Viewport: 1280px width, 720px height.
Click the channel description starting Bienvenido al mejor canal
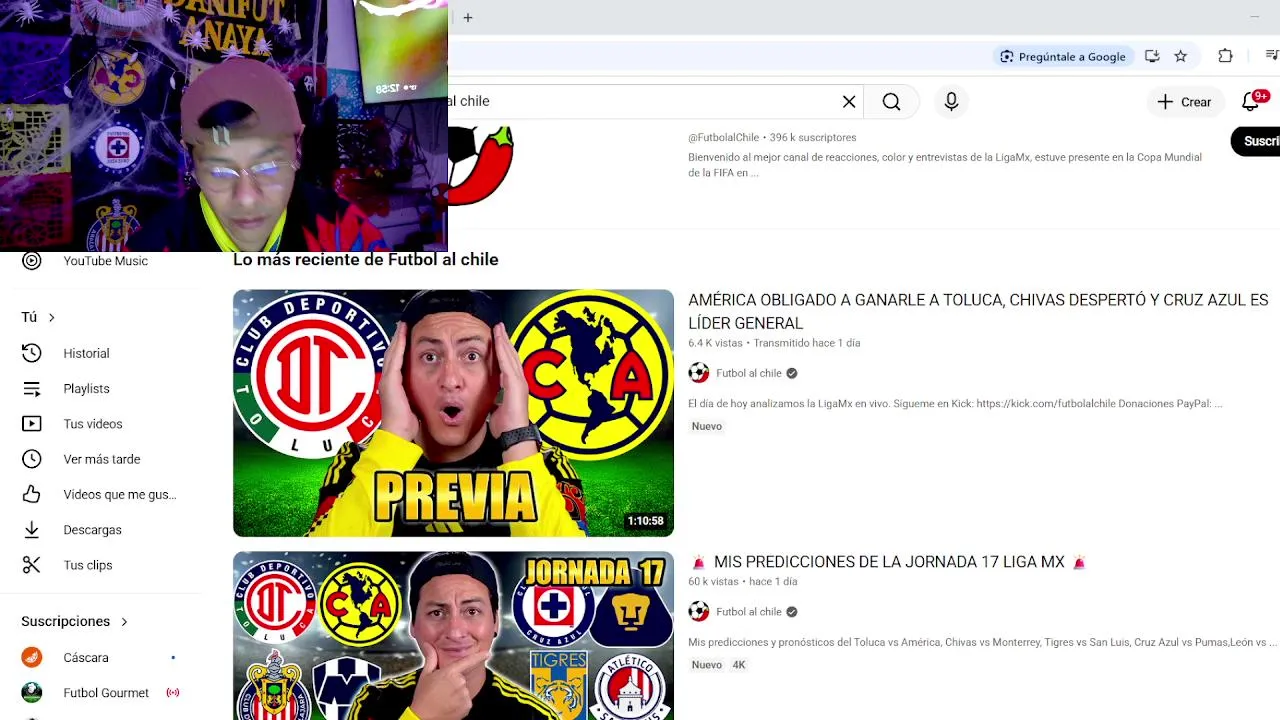[x=945, y=165]
